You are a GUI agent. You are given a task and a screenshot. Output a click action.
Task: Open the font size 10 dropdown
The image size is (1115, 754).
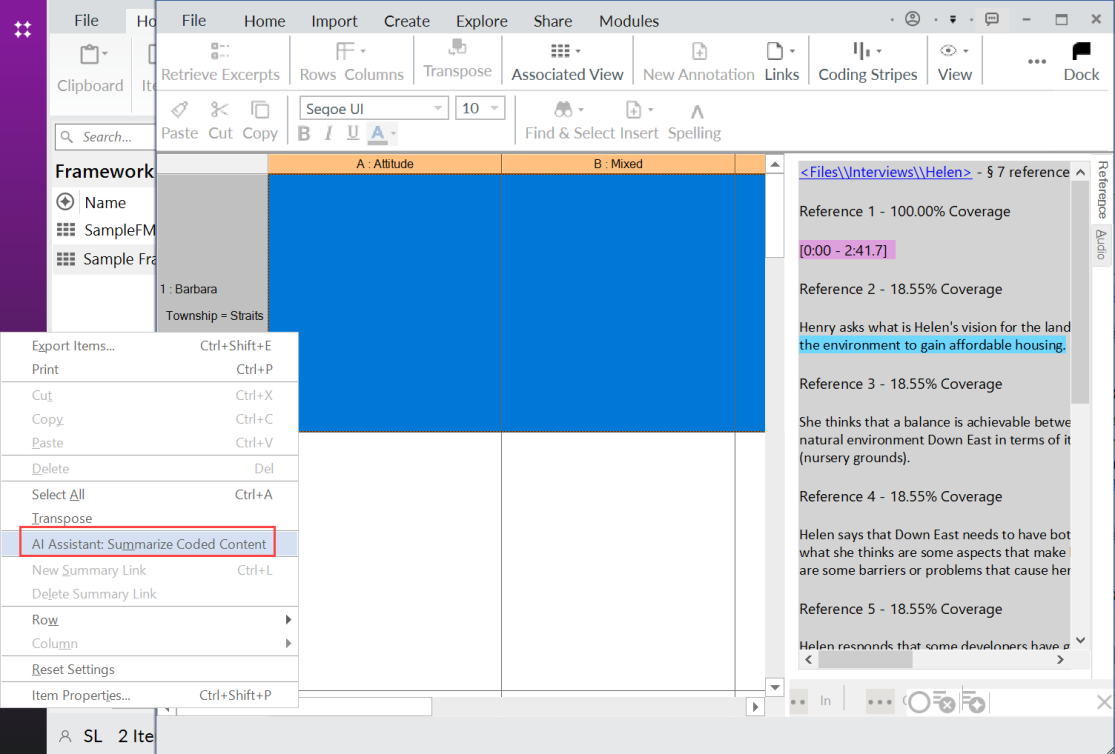[495, 108]
